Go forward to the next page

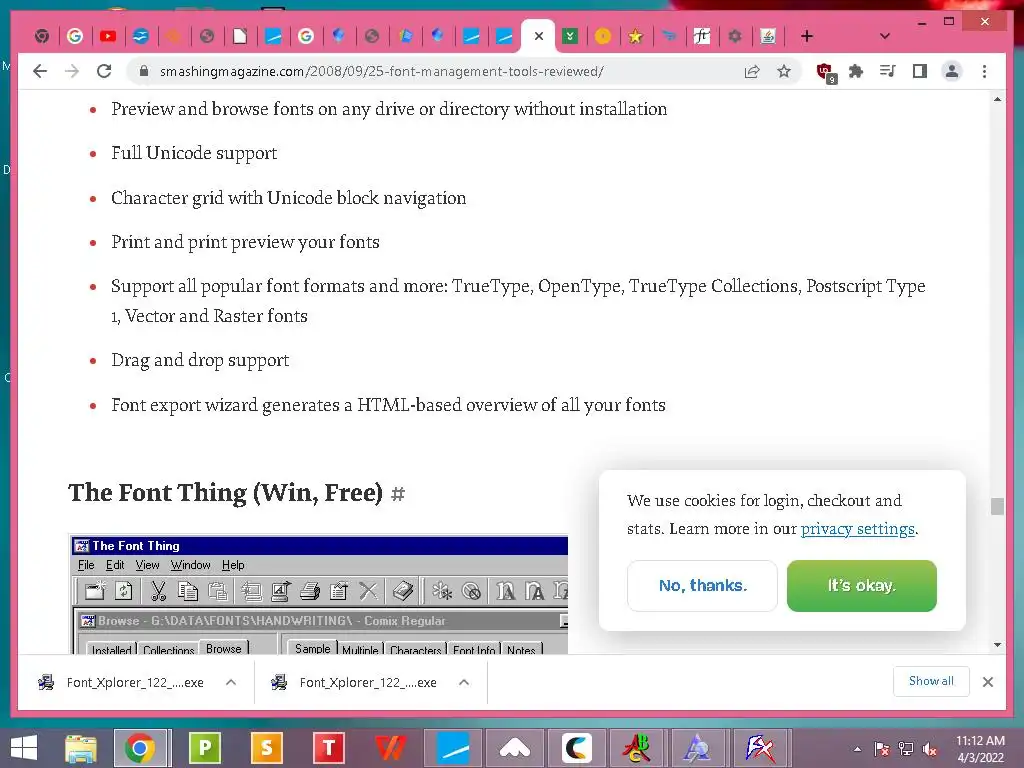coord(72,71)
